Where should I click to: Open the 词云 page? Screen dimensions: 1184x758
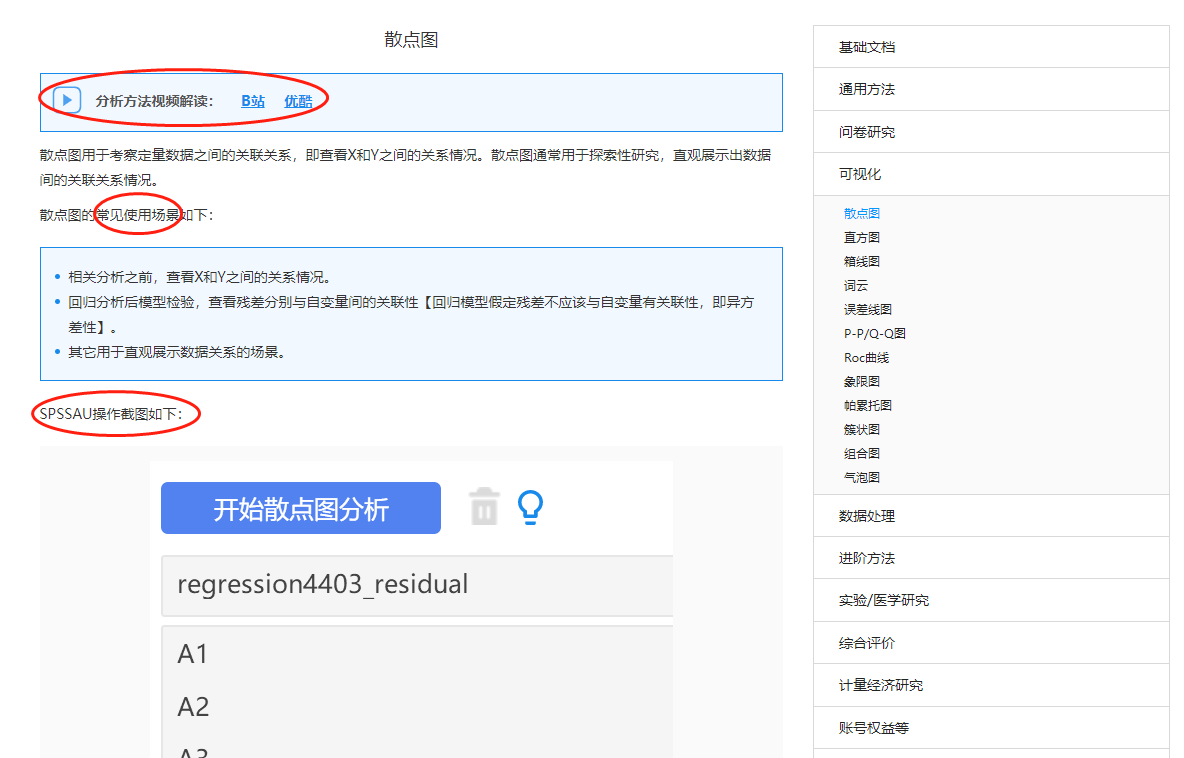coord(857,285)
